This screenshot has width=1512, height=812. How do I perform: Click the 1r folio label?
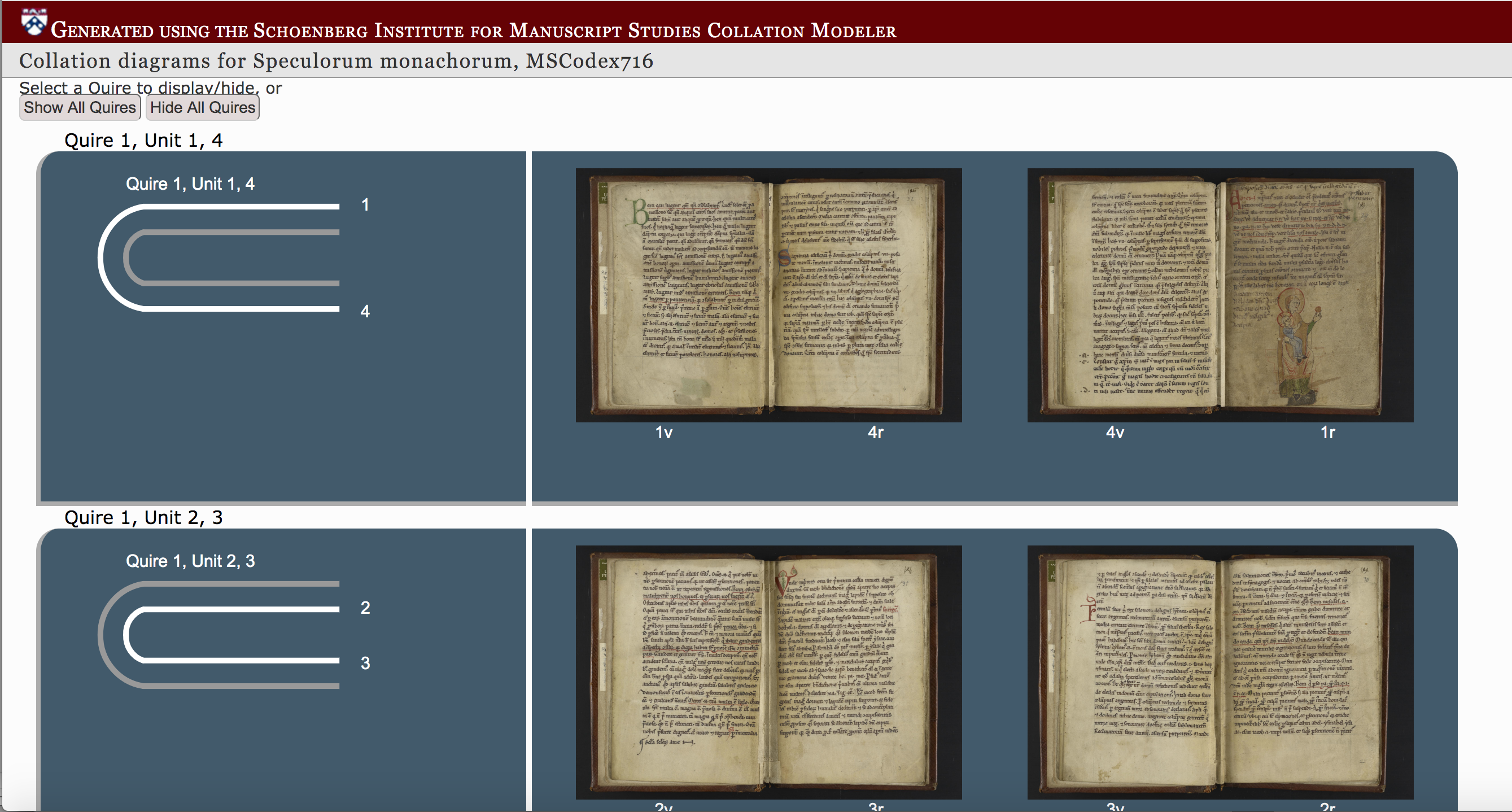click(1327, 433)
